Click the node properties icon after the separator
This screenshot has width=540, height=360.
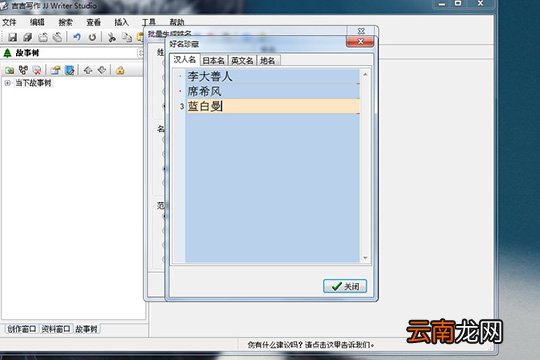(x=55, y=70)
